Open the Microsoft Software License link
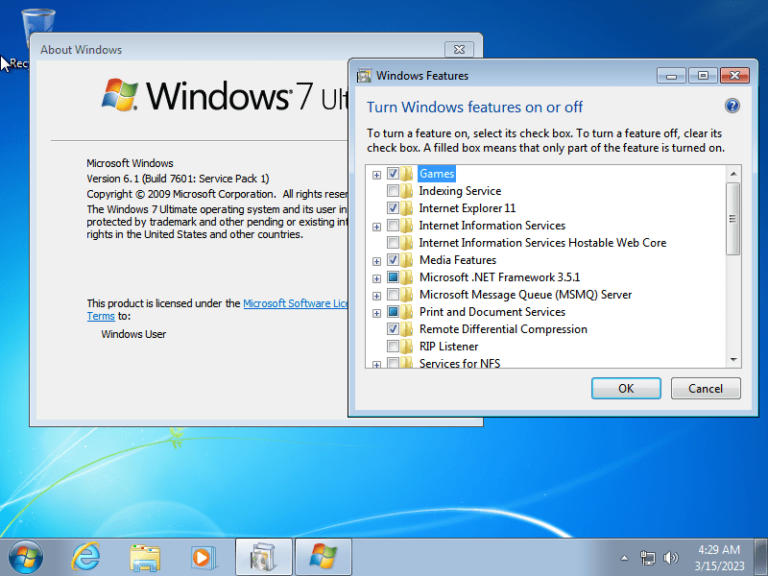Screen dimensions: 768x576 click(295, 303)
